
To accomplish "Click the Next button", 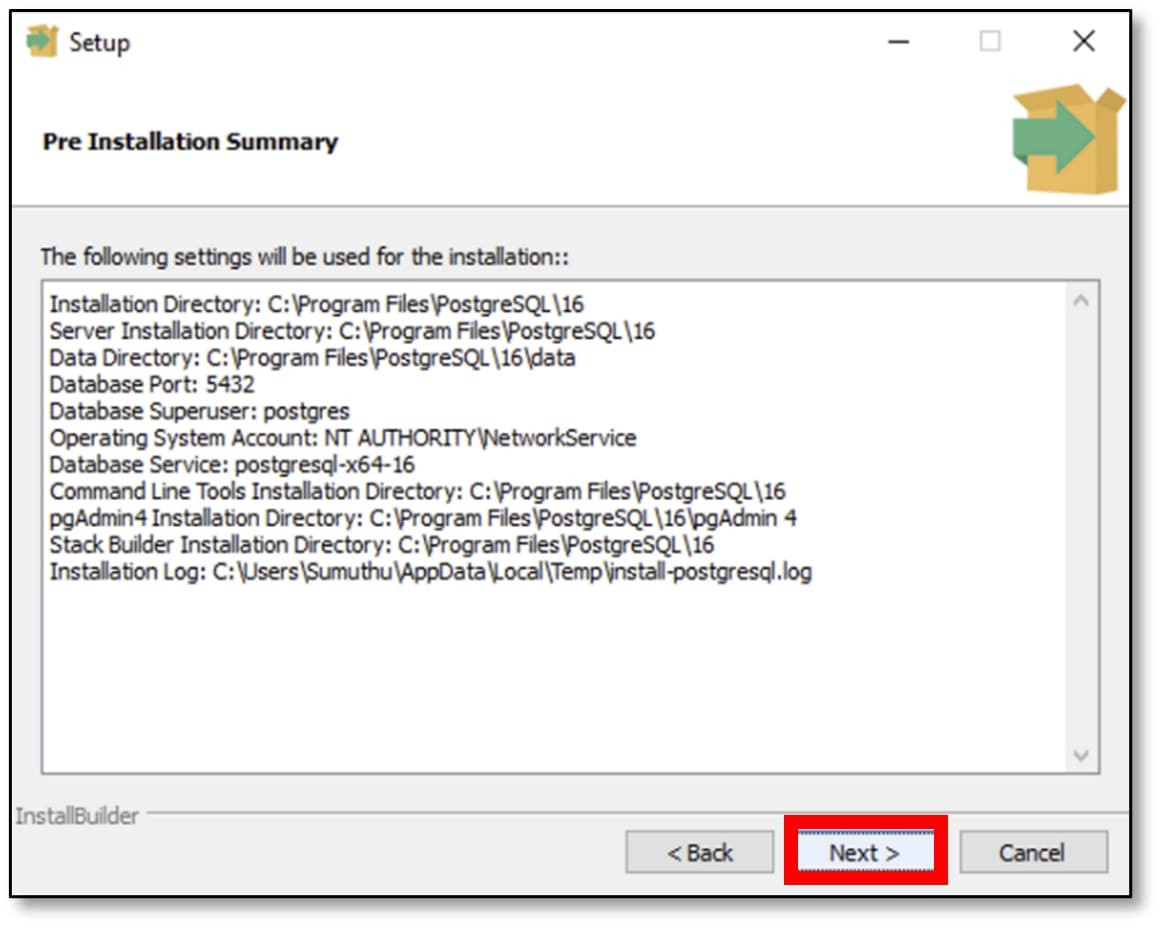I will [864, 853].
